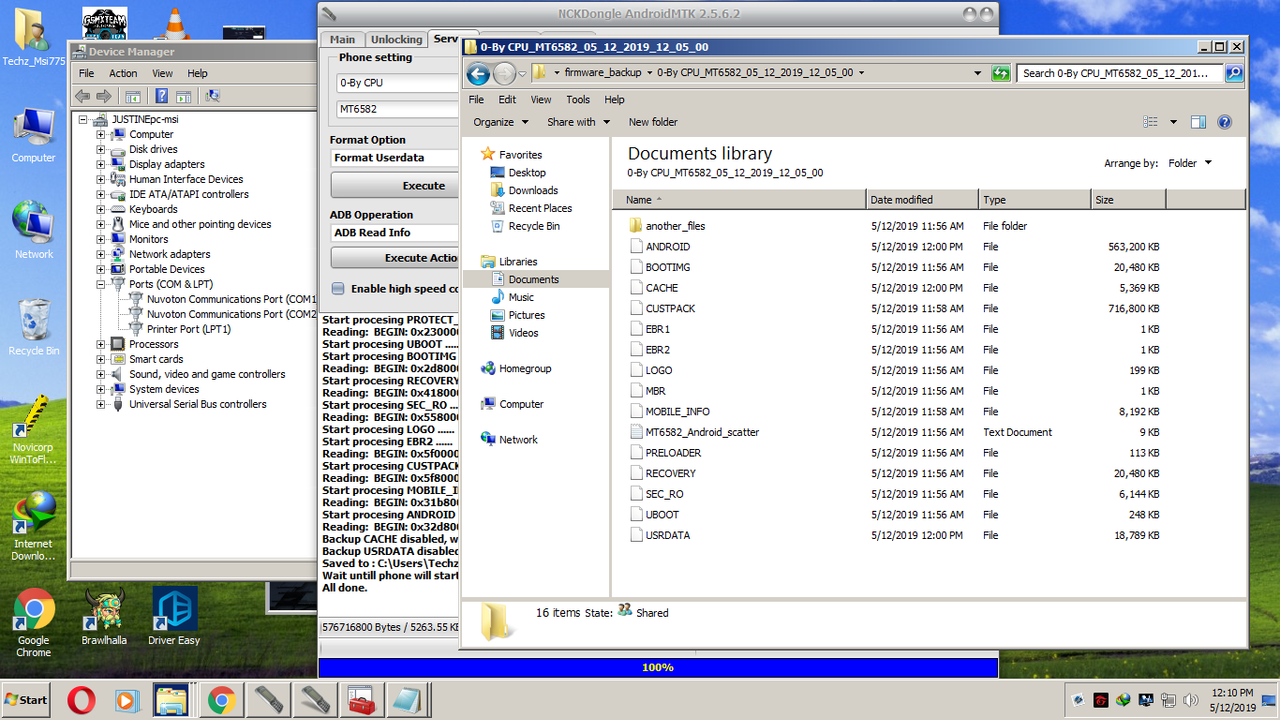This screenshot has height=720, width=1280.
Task: Expand the Display adapters node
Action: coord(101,164)
